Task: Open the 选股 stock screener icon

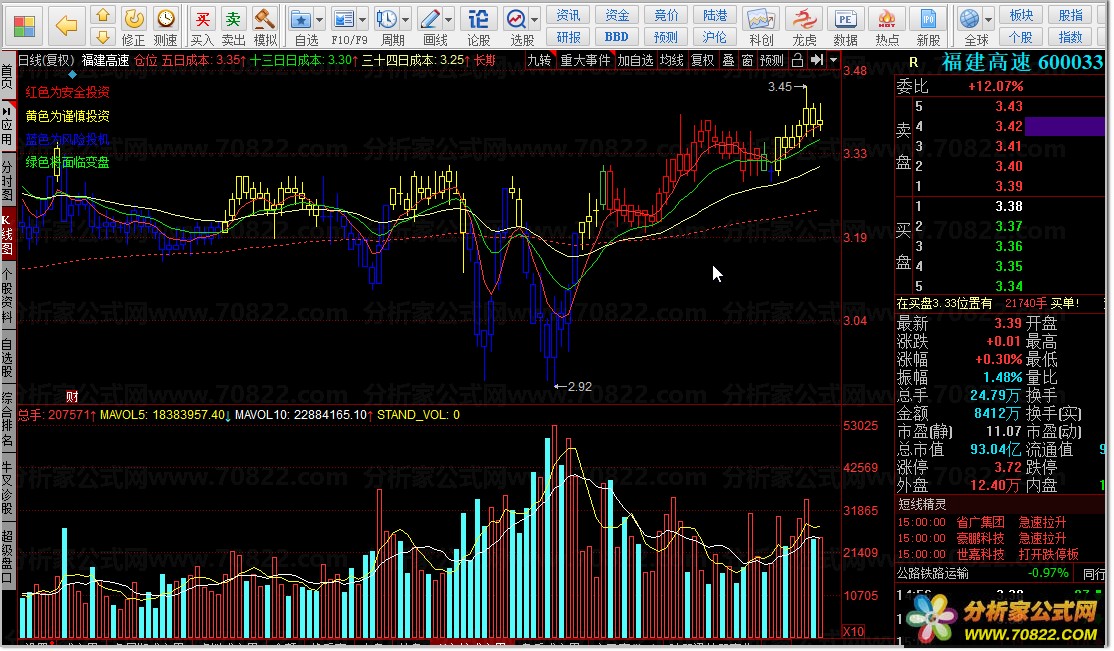Action: pyautogui.click(x=516, y=19)
